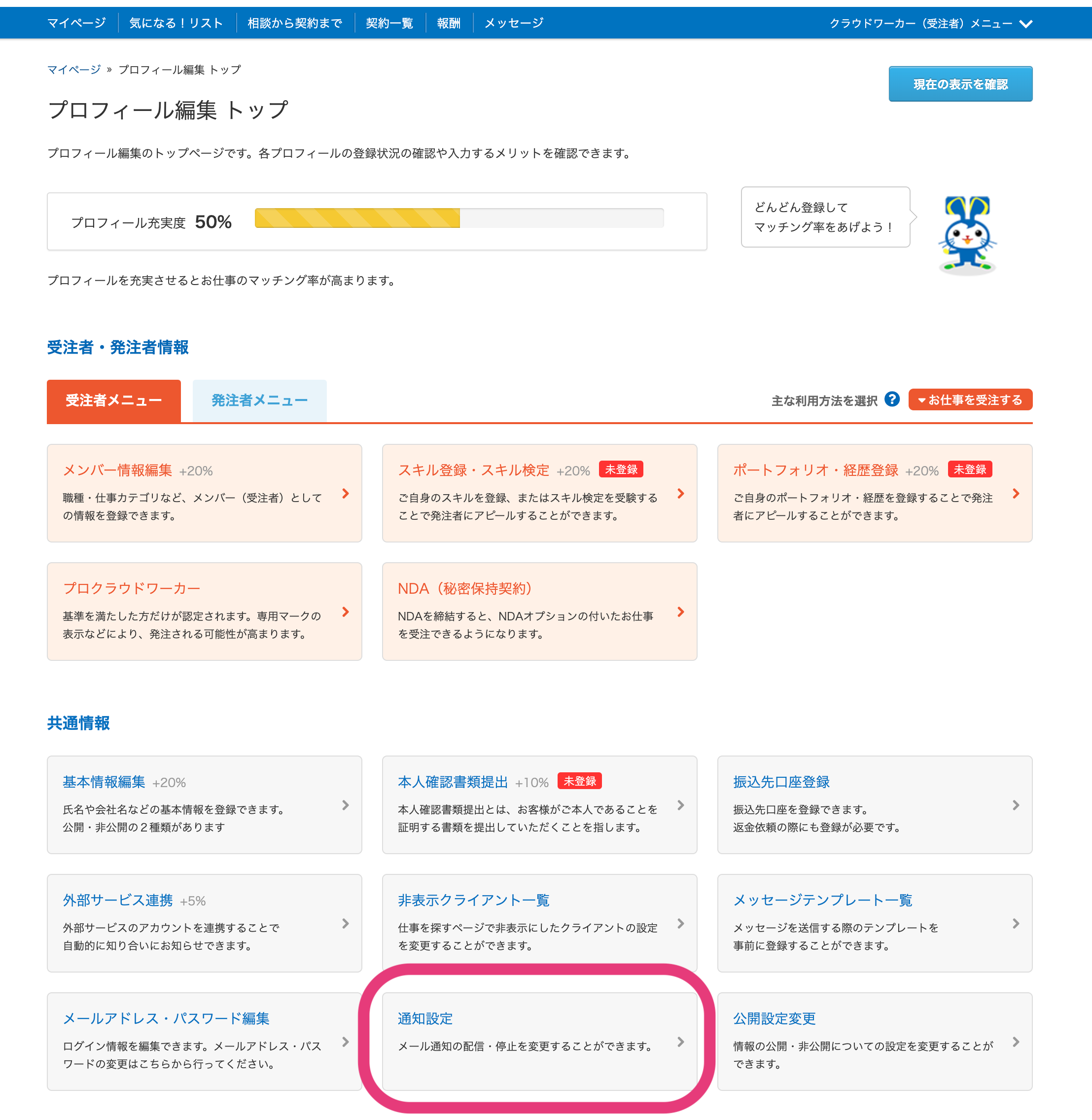Click the blue help question mark icon

[892, 399]
